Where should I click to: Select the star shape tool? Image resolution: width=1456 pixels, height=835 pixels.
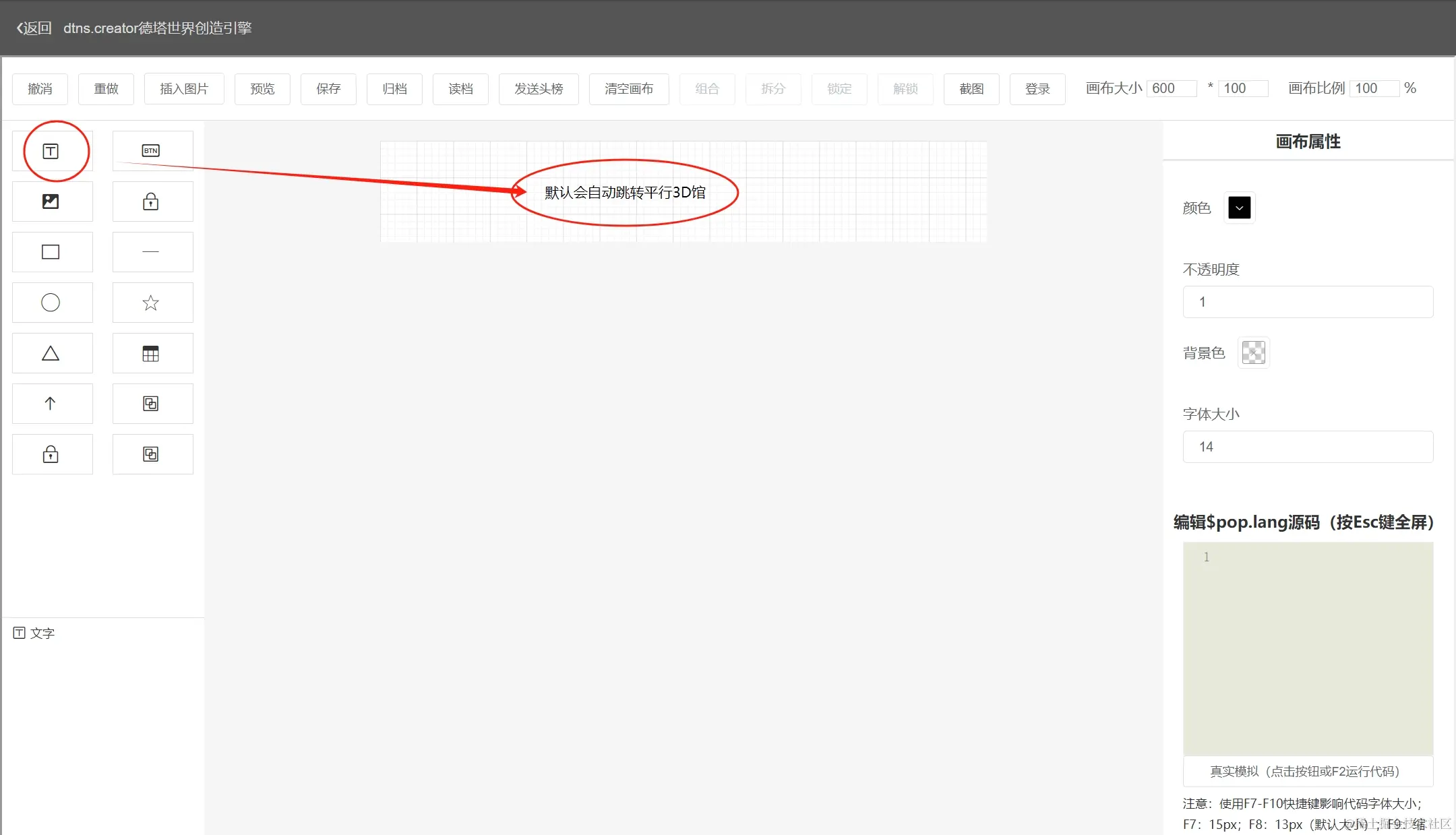[152, 303]
